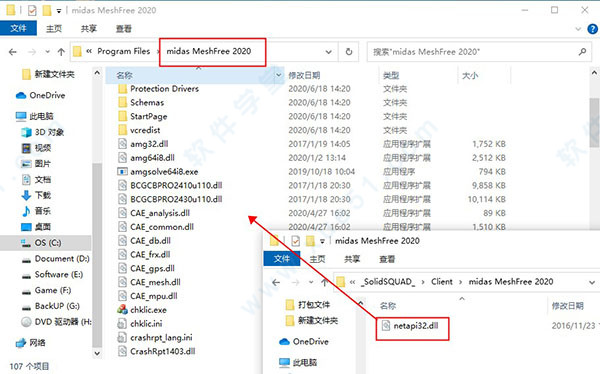Sort by the 大小 column header

coord(470,75)
